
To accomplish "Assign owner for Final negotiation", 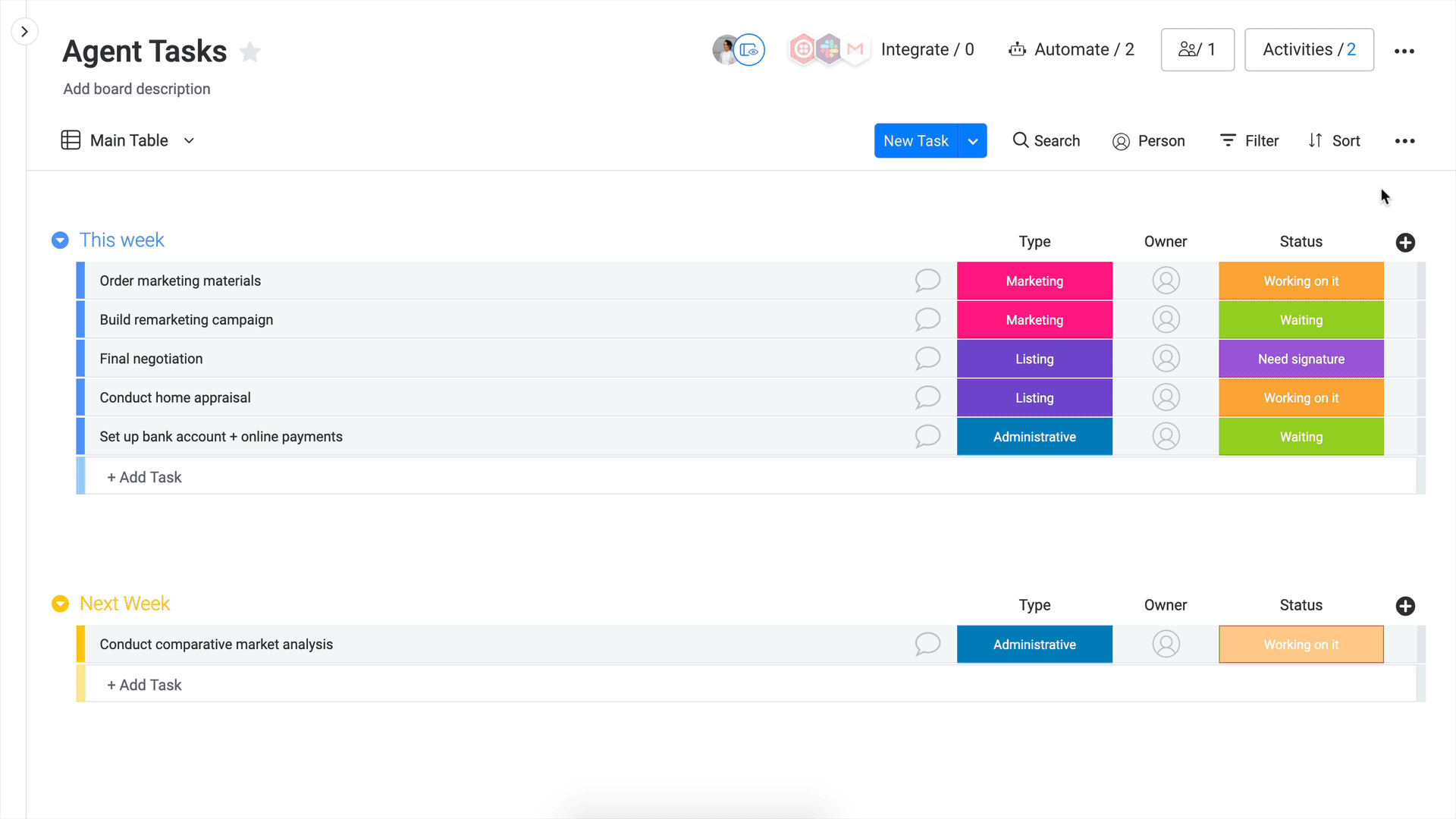I will point(1166,359).
